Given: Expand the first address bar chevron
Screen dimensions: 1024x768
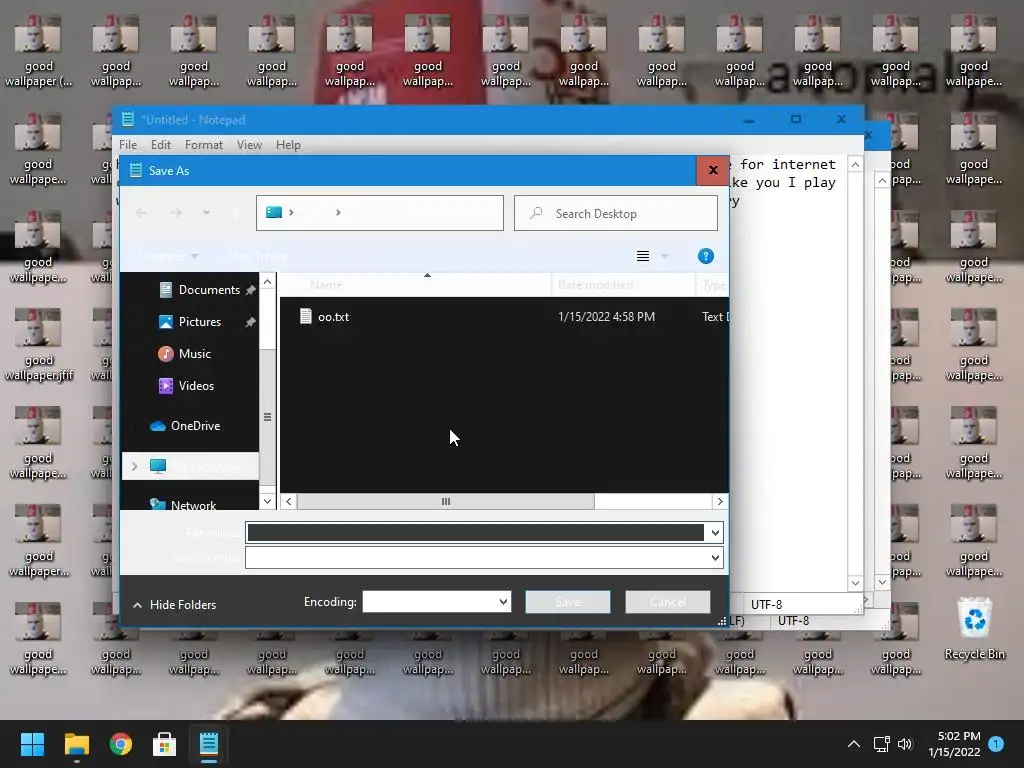Looking at the screenshot, I should [x=291, y=212].
